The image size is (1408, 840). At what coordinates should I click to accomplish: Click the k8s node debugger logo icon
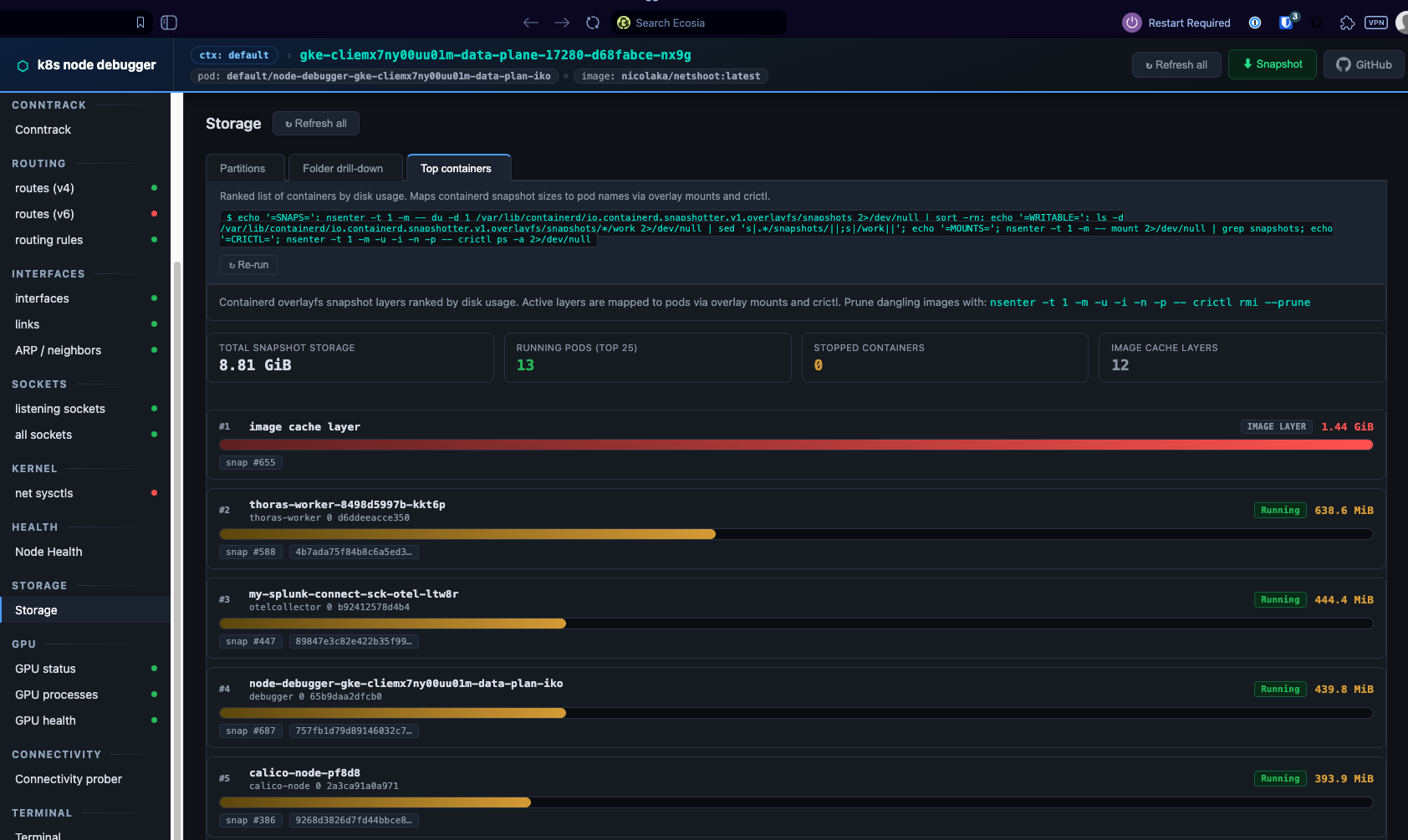tap(23, 65)
